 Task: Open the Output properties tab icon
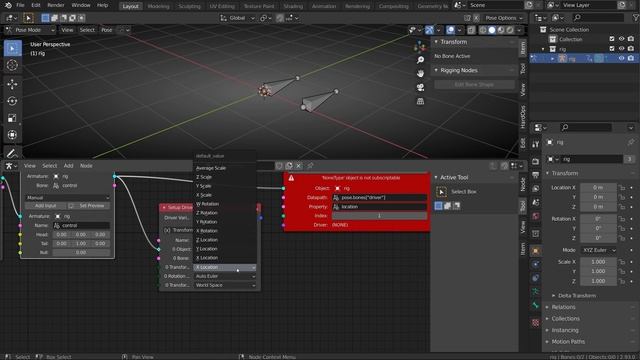[x=536, y=175]
